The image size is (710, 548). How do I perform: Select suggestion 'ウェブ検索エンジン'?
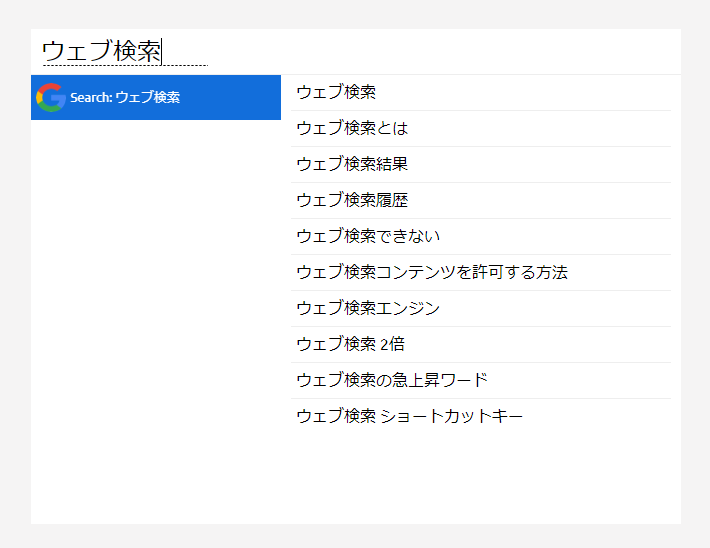coord(480,308)
